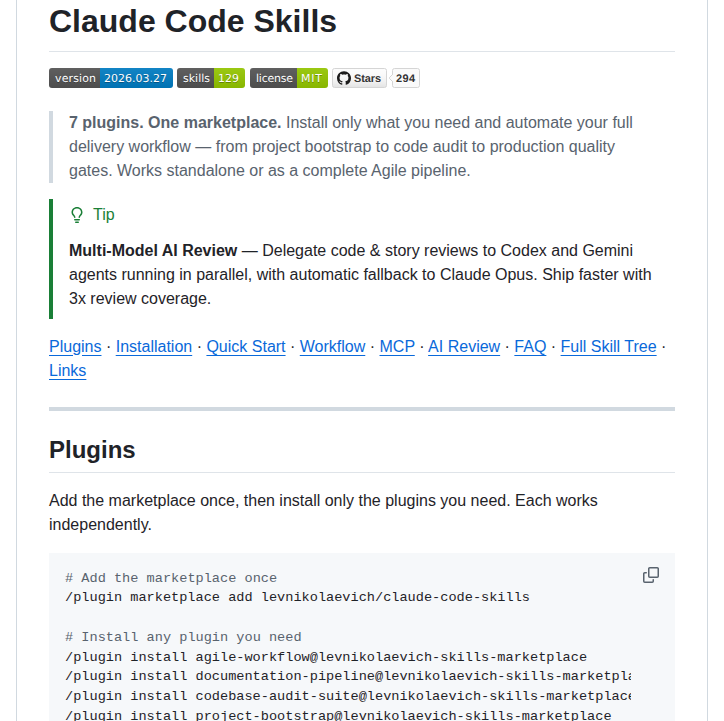Click the license MIT badge
724x721 pixels.
[289, 78]
